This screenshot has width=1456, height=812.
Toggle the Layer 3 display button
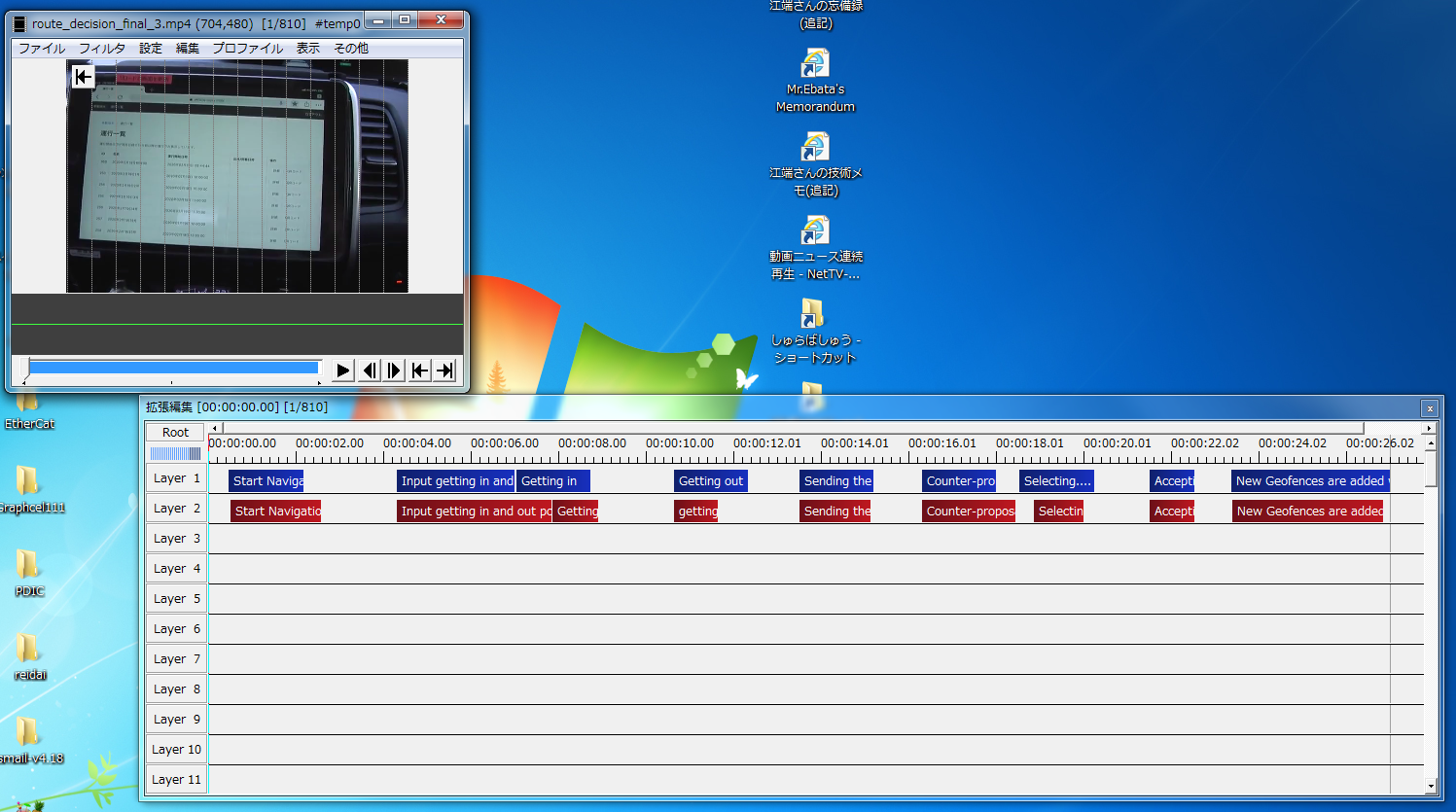[x=176, y=539]
